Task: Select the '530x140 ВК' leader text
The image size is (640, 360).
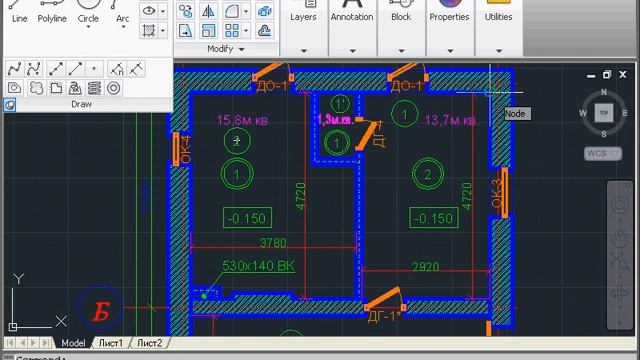Action: (258, 266)
